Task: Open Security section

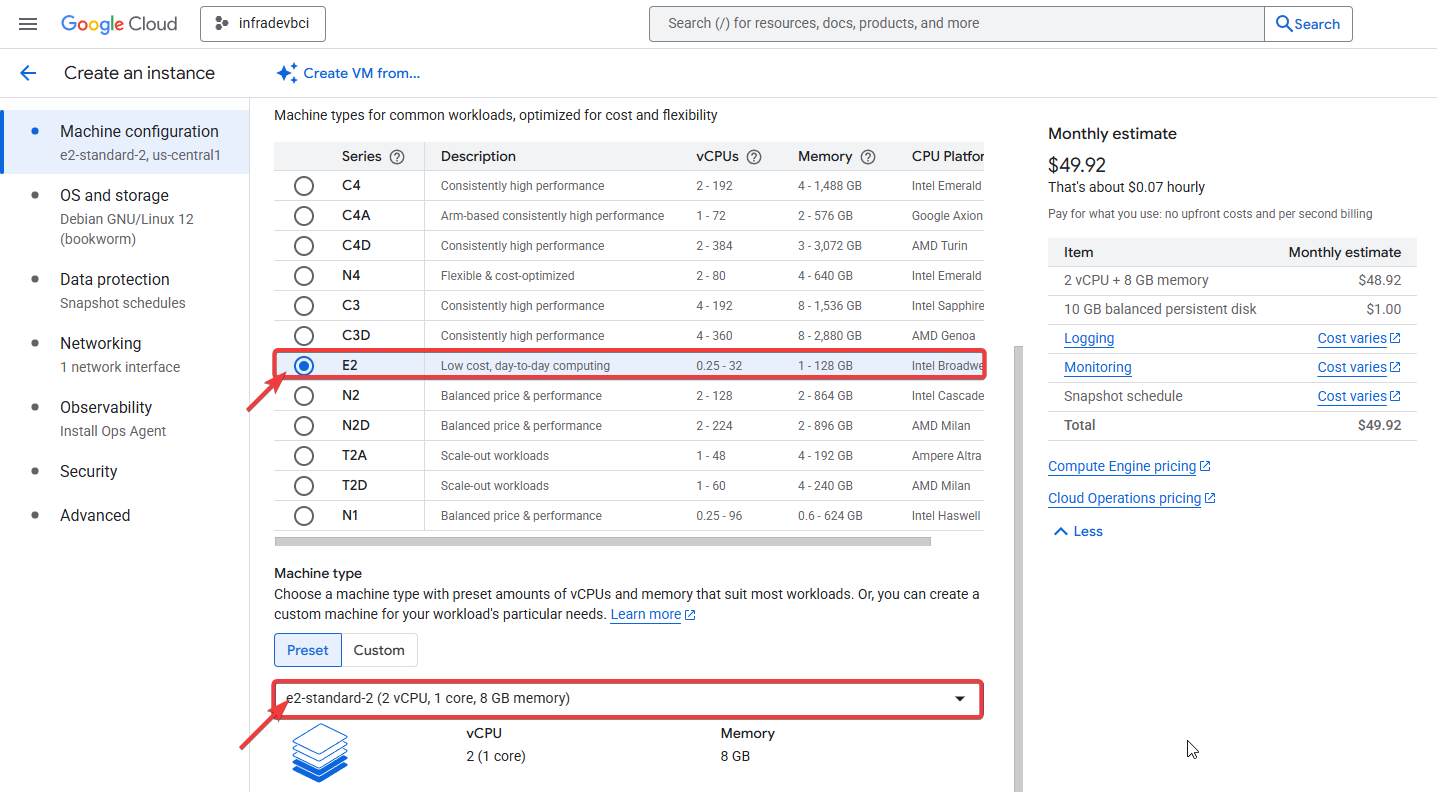Action: pos(125,472)
